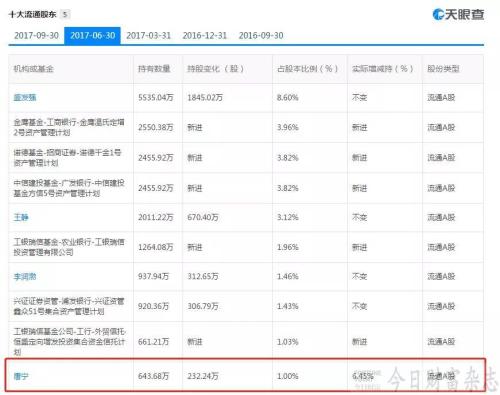500x395 pixels.
Task: Select the 1845.02万 change value
Action: [x=205, y=97]
